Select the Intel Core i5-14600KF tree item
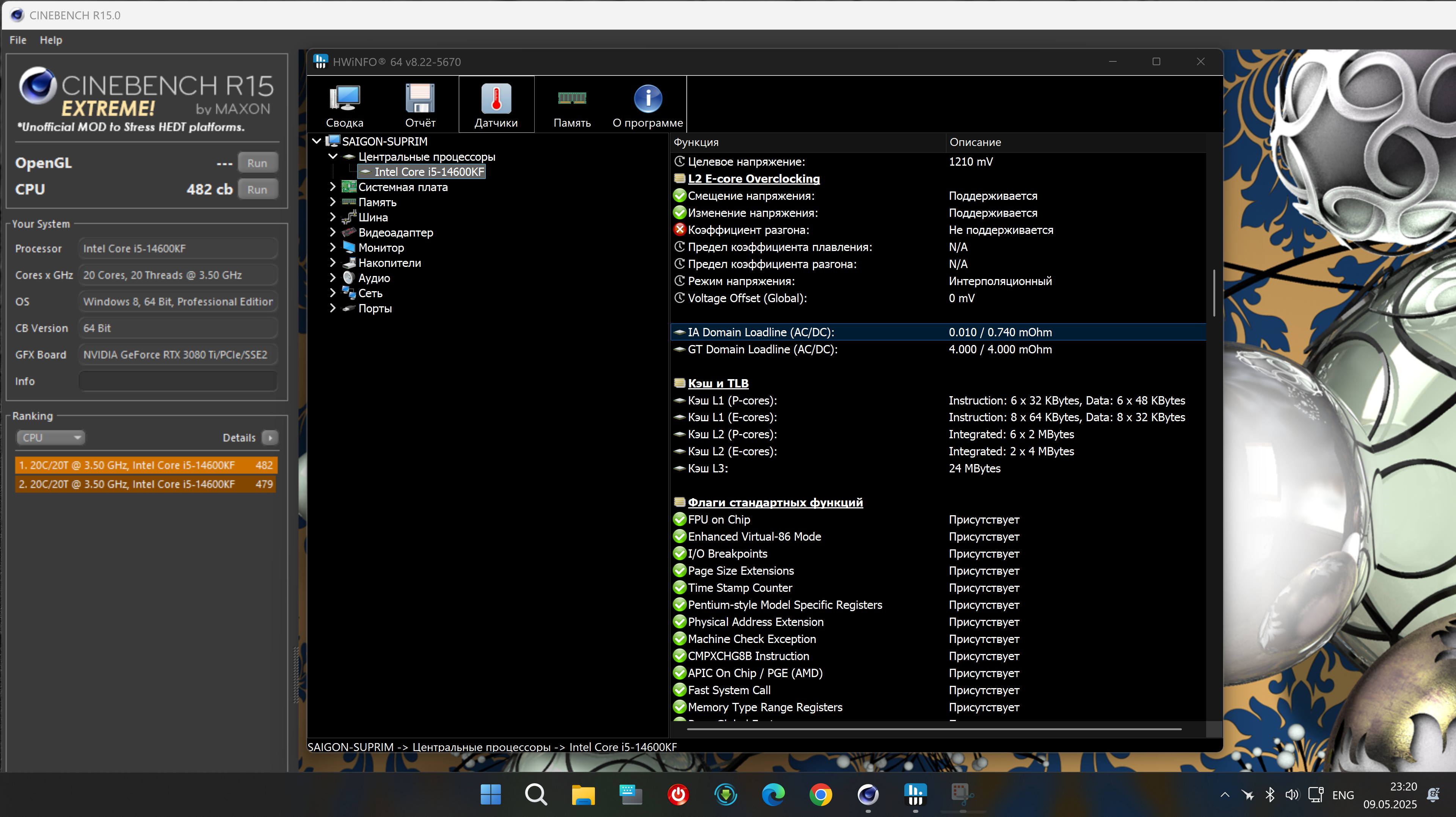Image resolution: width=1456 pixels, height=817 pixels. pyautogui.click(x=428, y=172)
